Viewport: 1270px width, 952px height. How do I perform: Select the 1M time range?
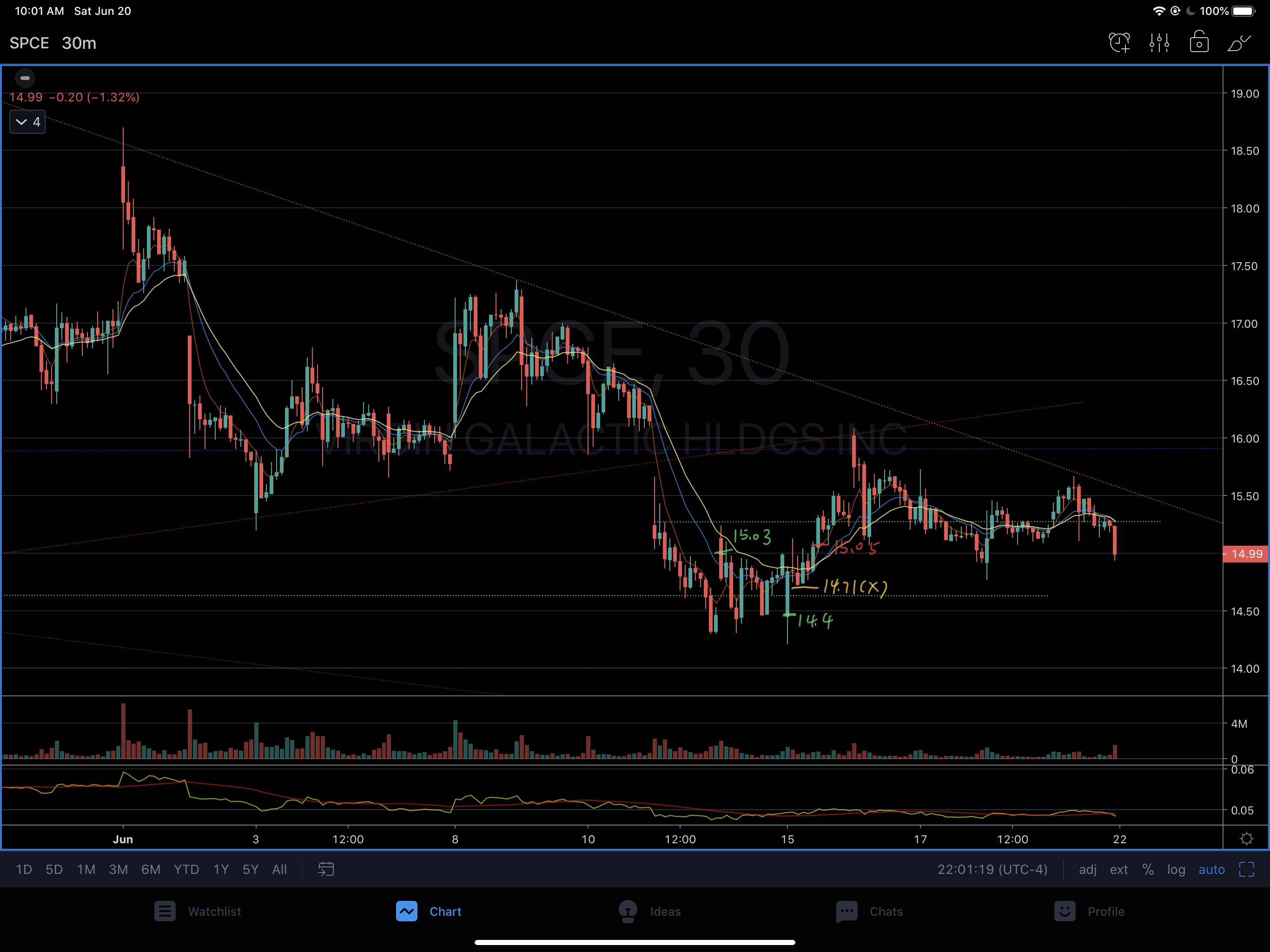pyautogui.click(x=86, y=869)
